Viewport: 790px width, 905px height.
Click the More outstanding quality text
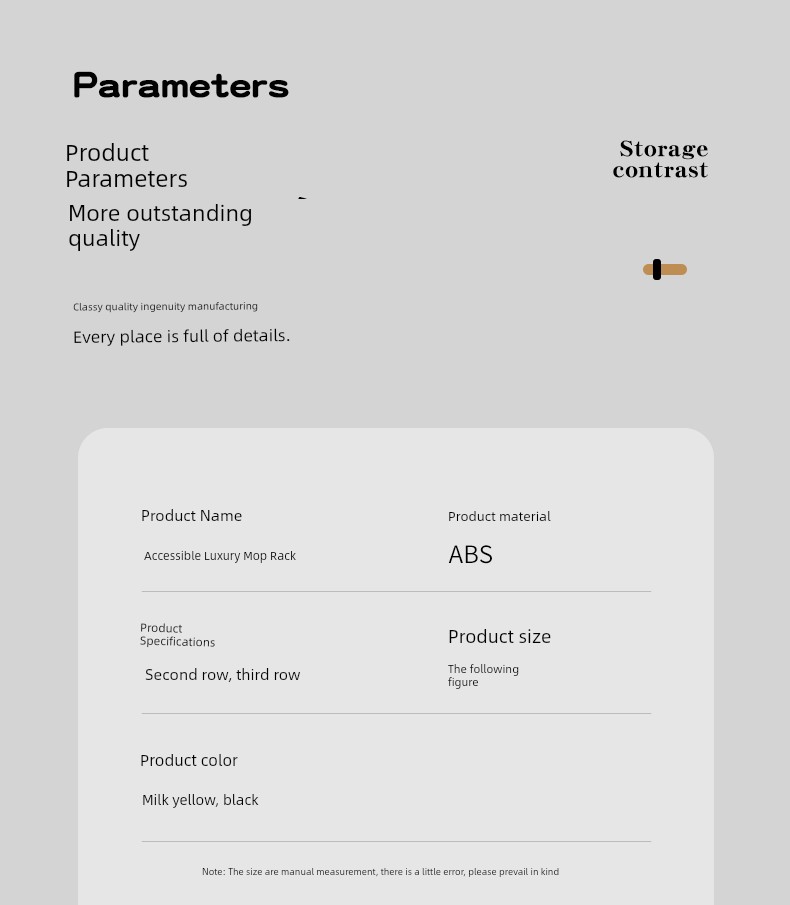point(160,225)
